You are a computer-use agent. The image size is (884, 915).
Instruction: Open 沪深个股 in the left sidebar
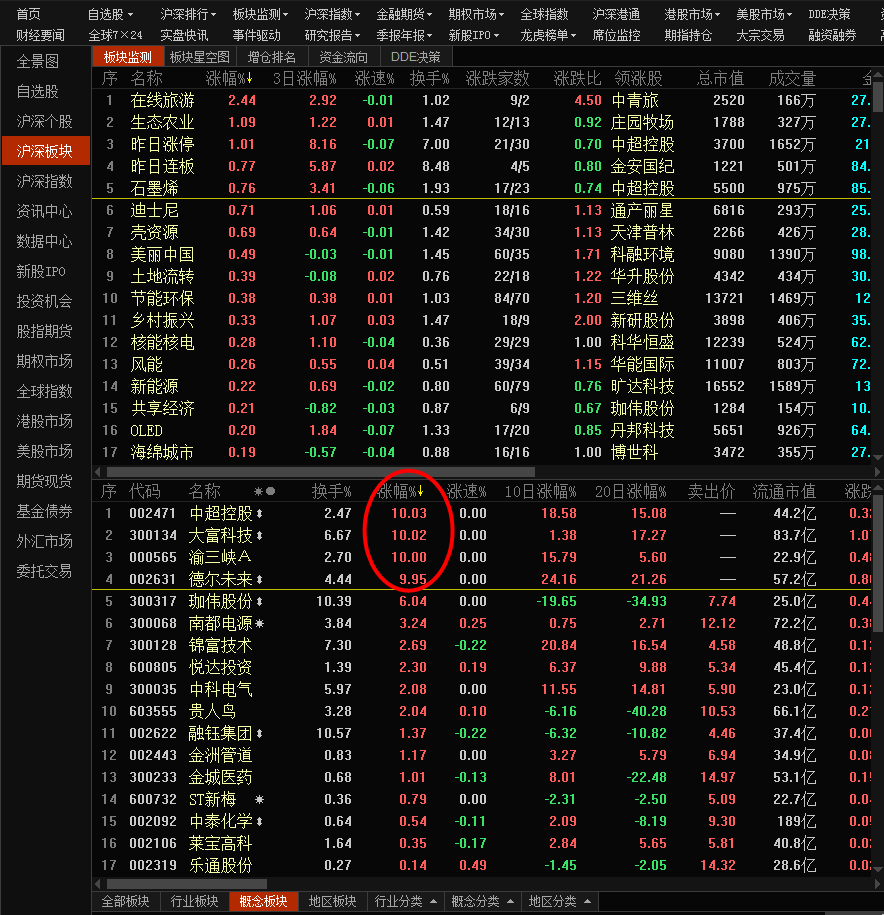(x=45, y=121)
